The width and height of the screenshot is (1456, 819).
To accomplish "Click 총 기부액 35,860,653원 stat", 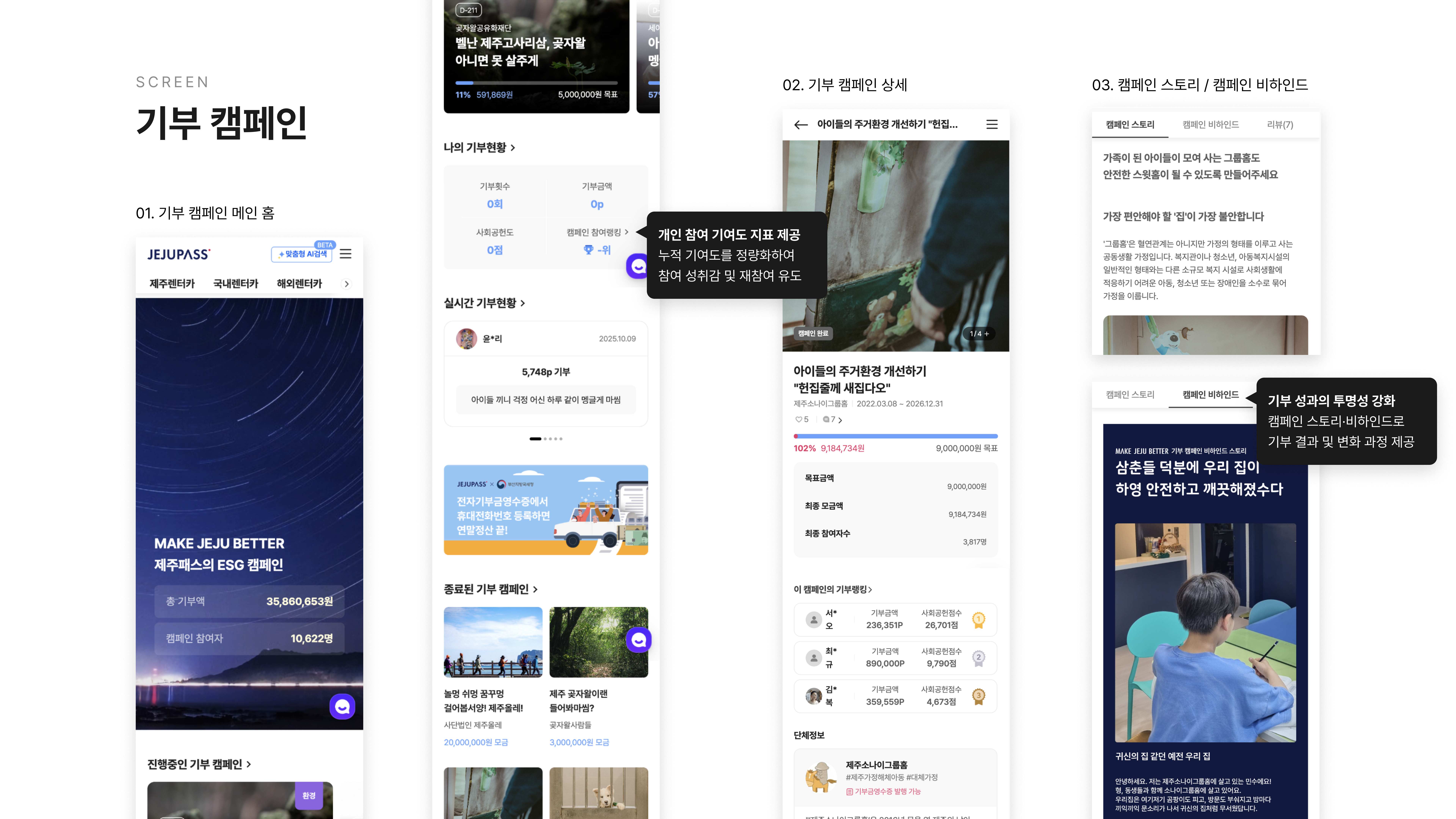I will (249, 601).
